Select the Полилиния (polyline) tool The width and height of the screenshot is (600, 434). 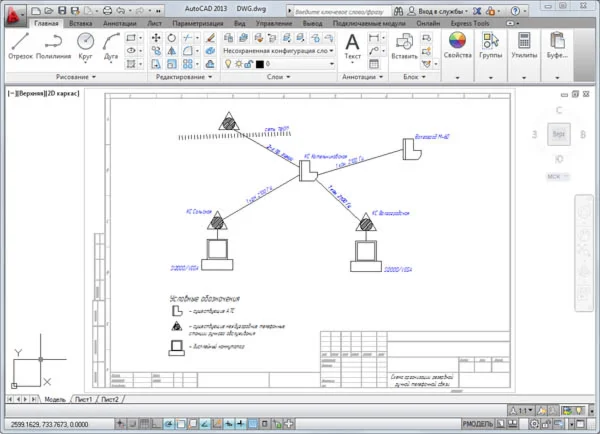click(54, 46)
